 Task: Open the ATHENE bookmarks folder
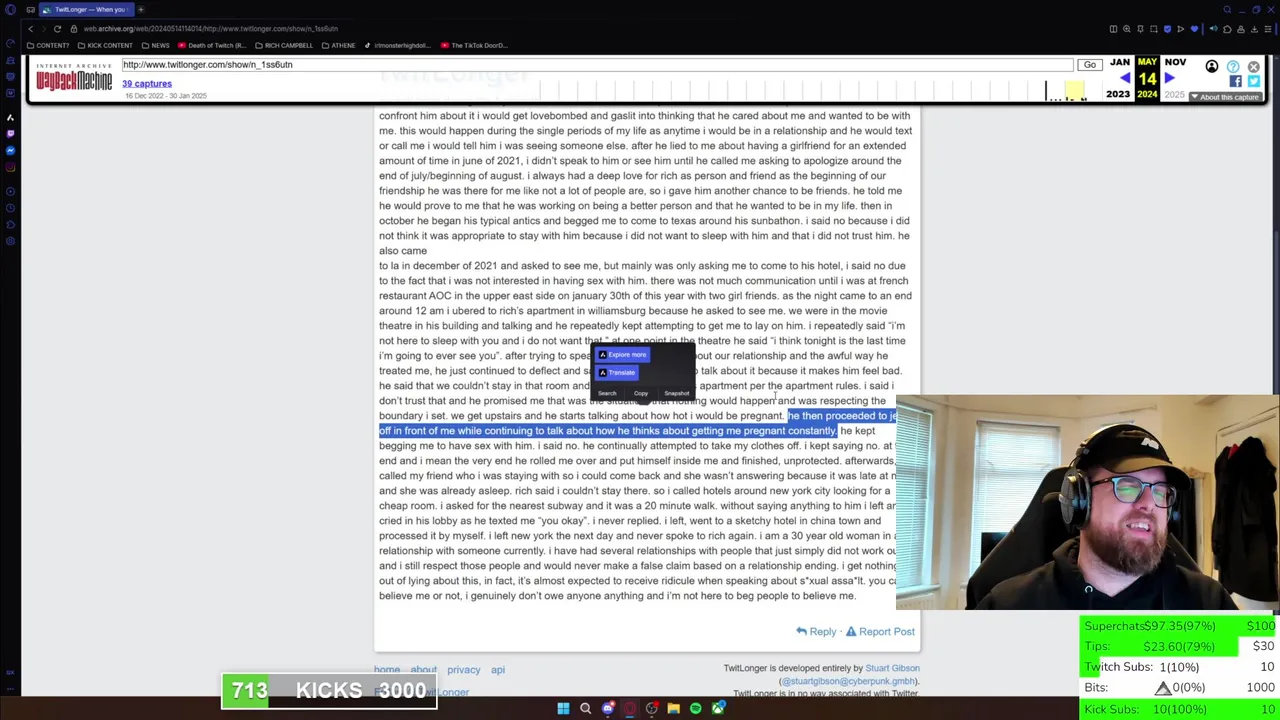[x=338, y=45]
